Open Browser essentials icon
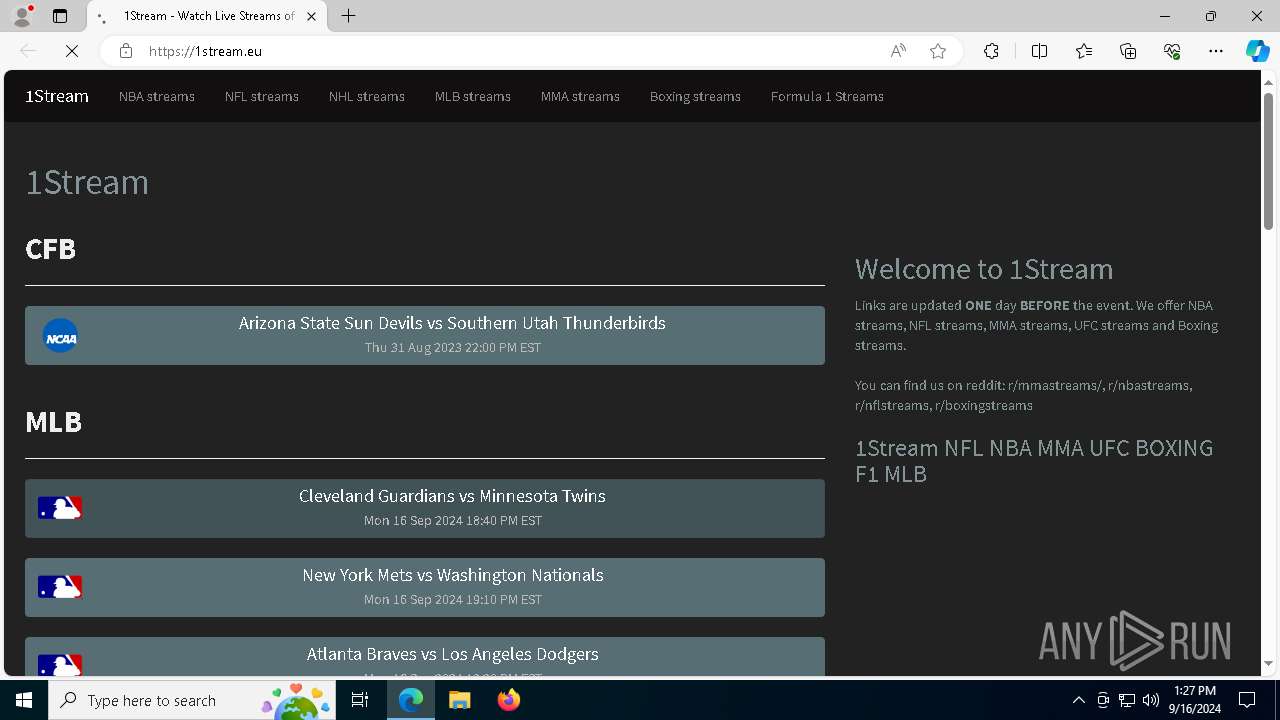This screenshot has width=1280, height=720. 1172,51
